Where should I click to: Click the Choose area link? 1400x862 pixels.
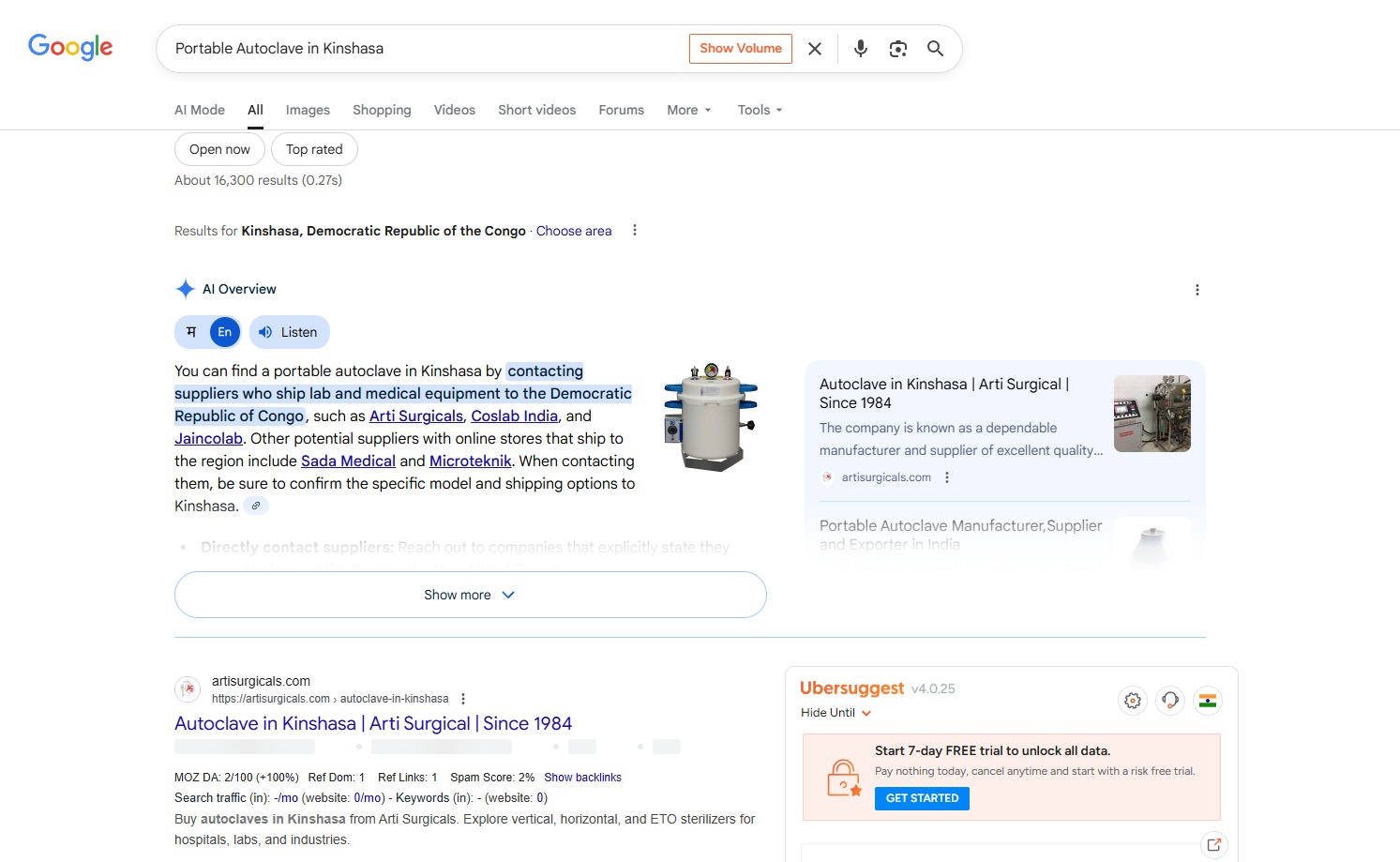(x=574, y=231)
